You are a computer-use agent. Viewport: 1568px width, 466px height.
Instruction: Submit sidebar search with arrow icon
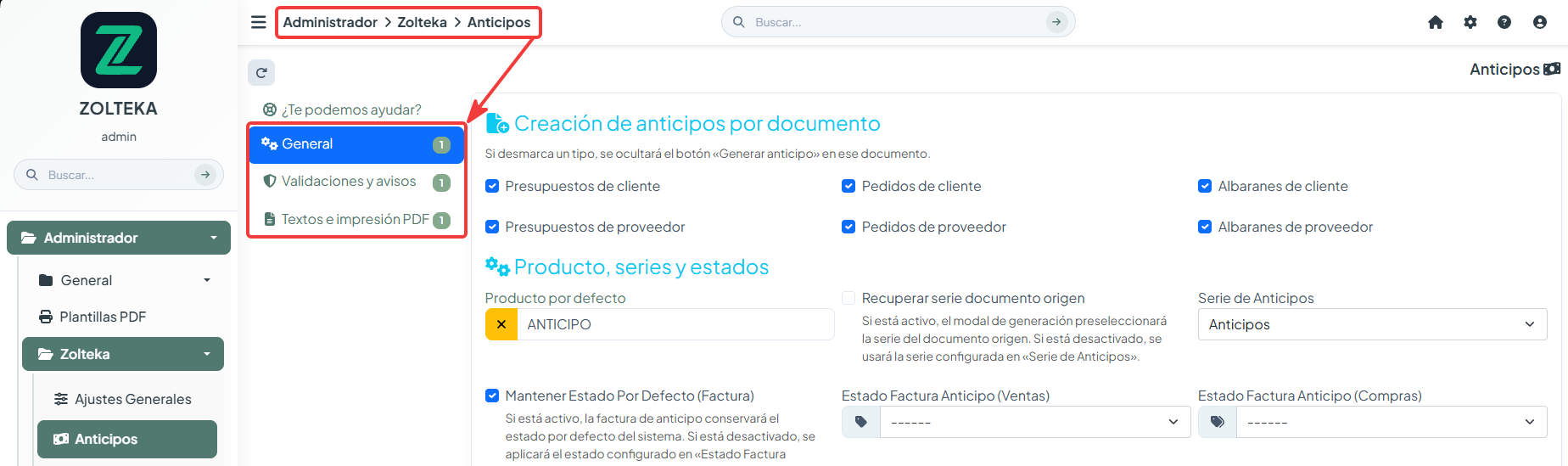point(205,175)
